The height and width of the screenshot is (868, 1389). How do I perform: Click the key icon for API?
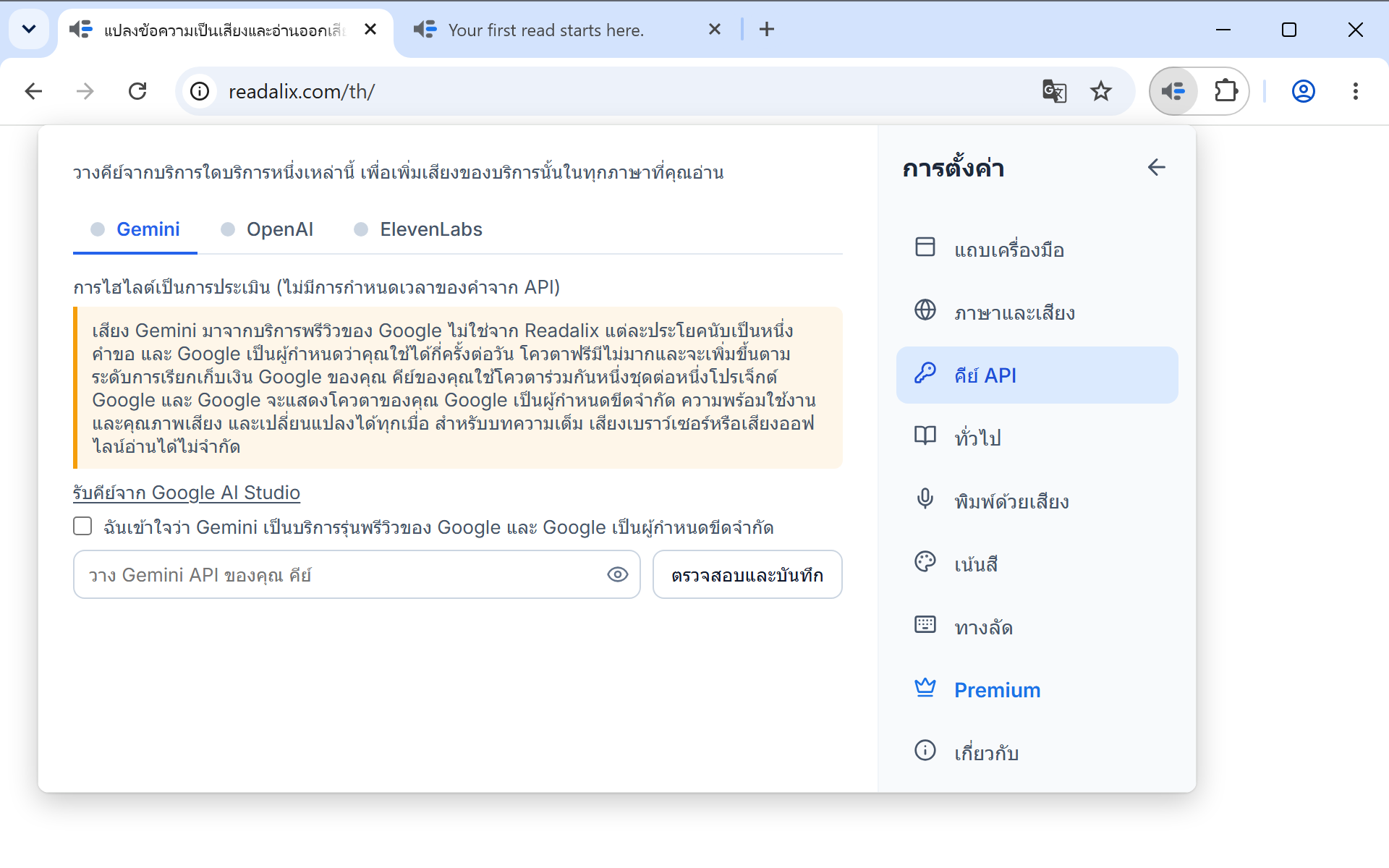point(925,373)
